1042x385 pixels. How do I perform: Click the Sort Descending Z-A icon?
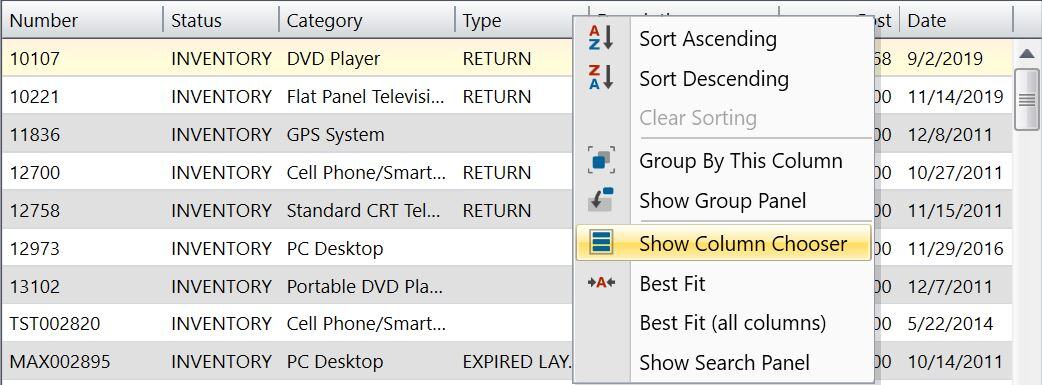point(601,78)
